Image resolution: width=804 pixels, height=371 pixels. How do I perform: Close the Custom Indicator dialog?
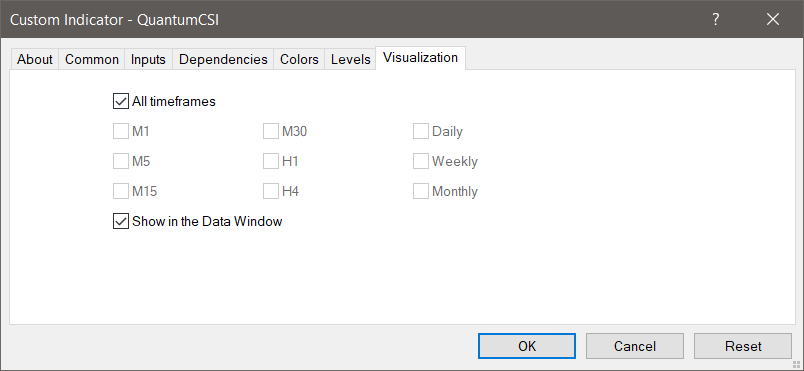coord(773,19)
